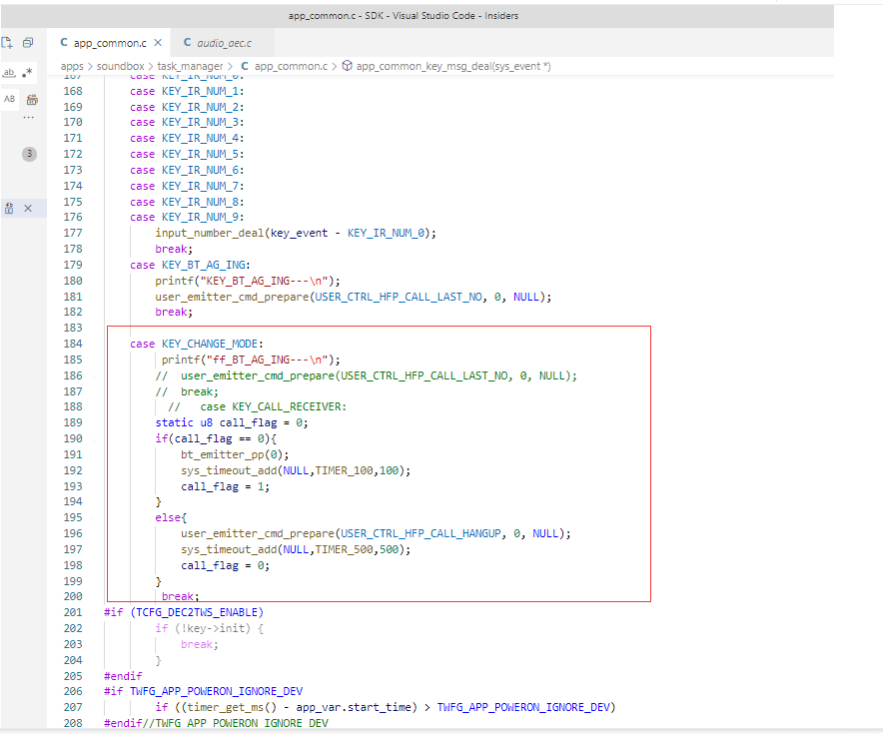This screenshot has width=883, height=737.
Task: Click "TCFG_DEC2TWS_ENABLE" on line 201
Action: point(197,613)
